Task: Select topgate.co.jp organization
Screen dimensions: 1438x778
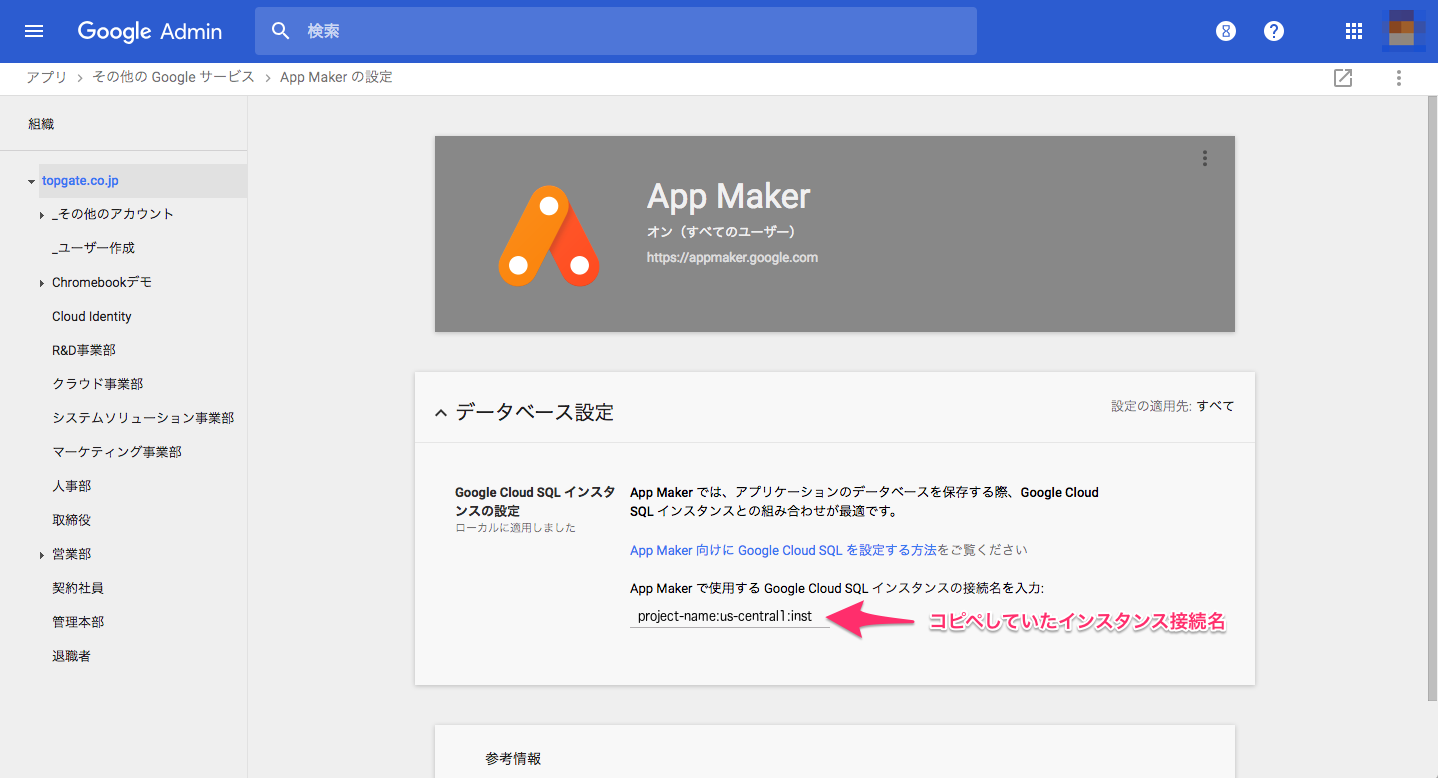Action: point(80,181)
